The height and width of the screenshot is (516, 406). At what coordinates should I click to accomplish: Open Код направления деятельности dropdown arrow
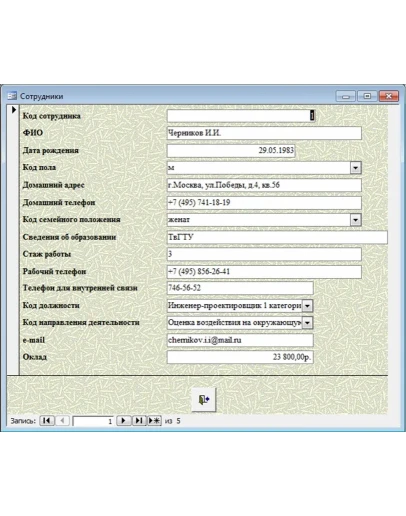pos(307,322)
